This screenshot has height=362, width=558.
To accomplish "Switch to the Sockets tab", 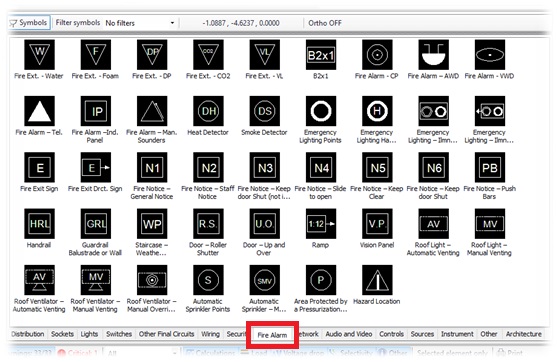I will 62,334.
